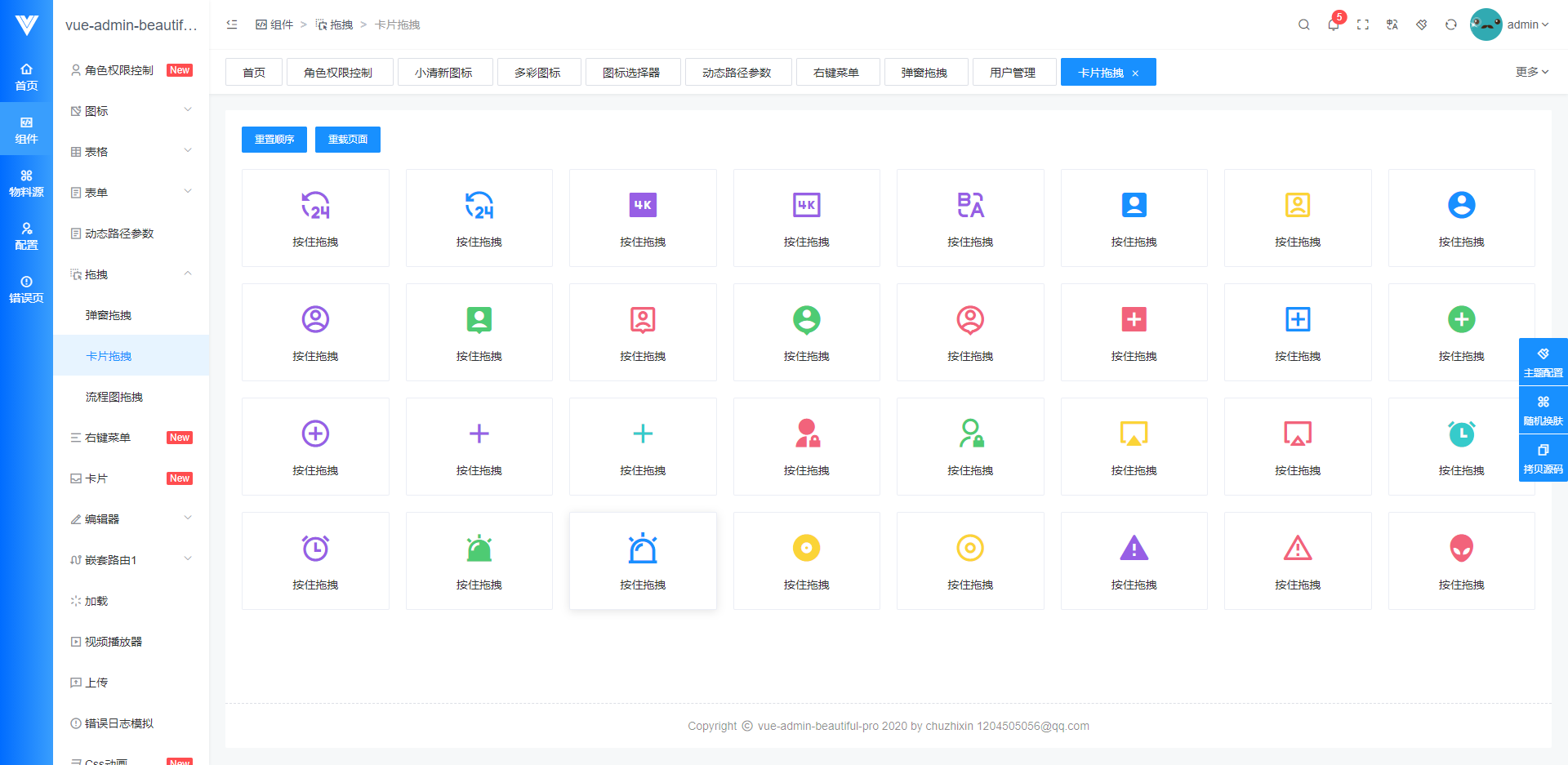Image resolution: width=1568 pixels, height=765 pixels.
Task: Click the purple 4K filled card
Action: (643, 218)
